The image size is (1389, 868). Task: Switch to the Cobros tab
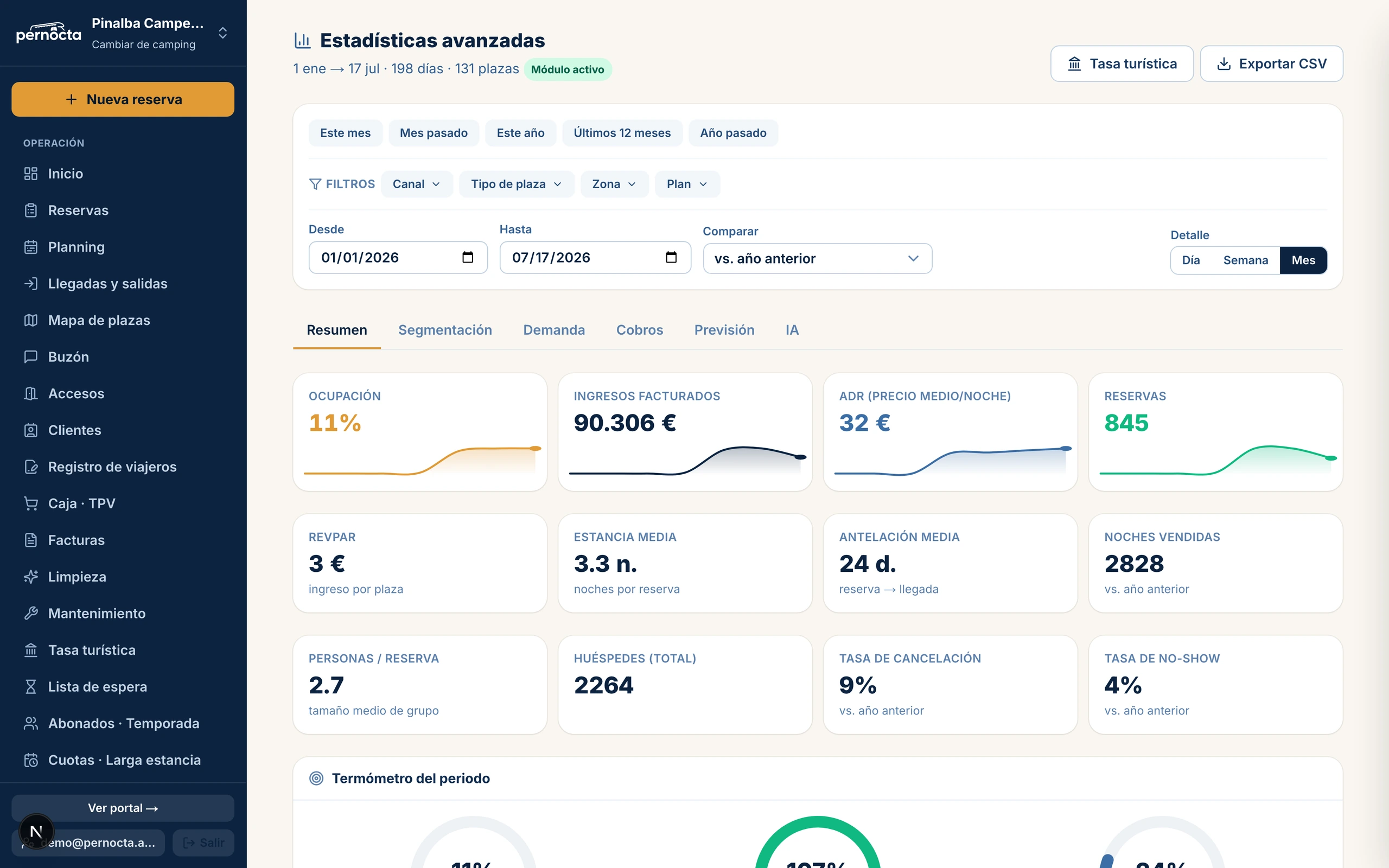point(639,330)
